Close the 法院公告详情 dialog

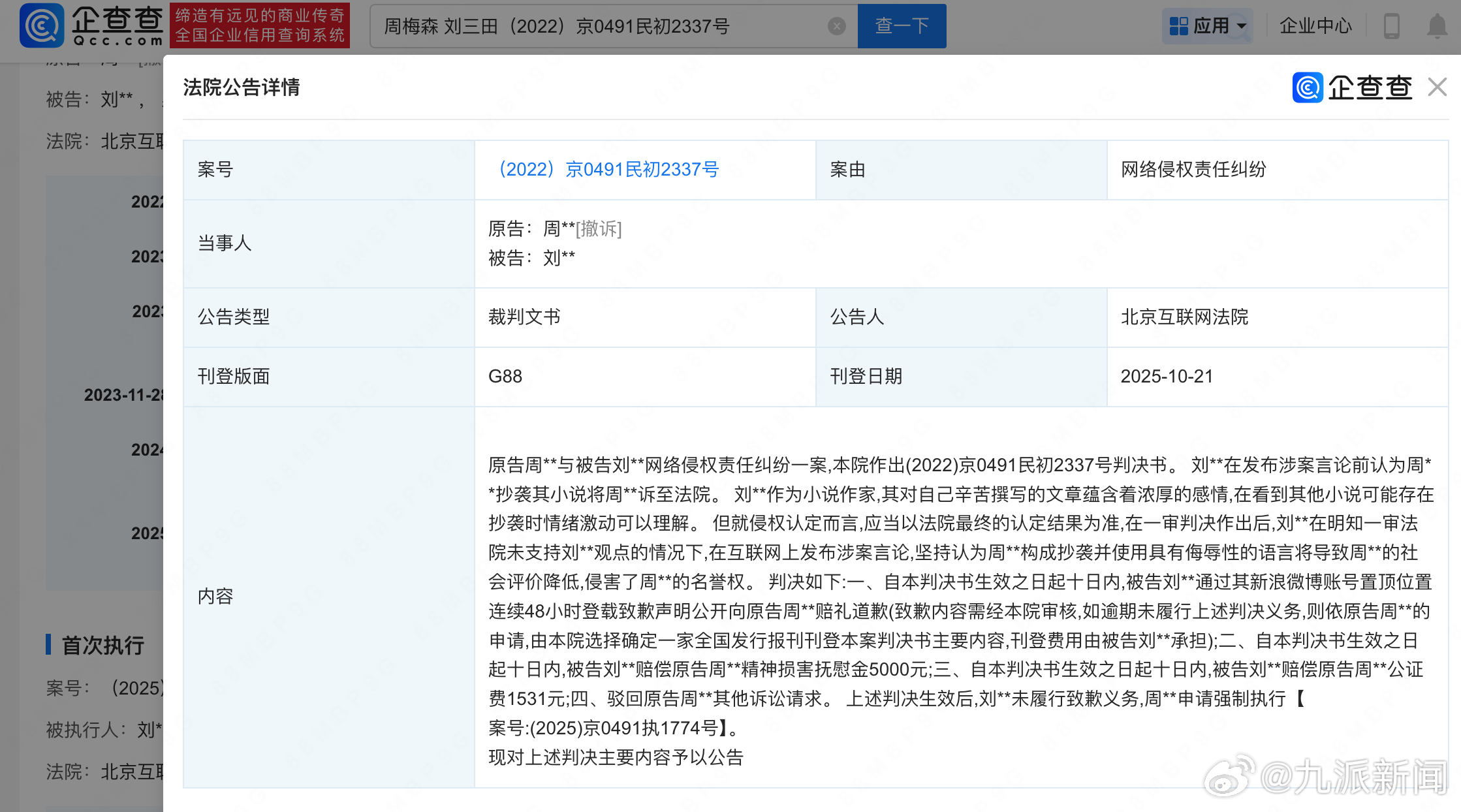coord(1437,87)
